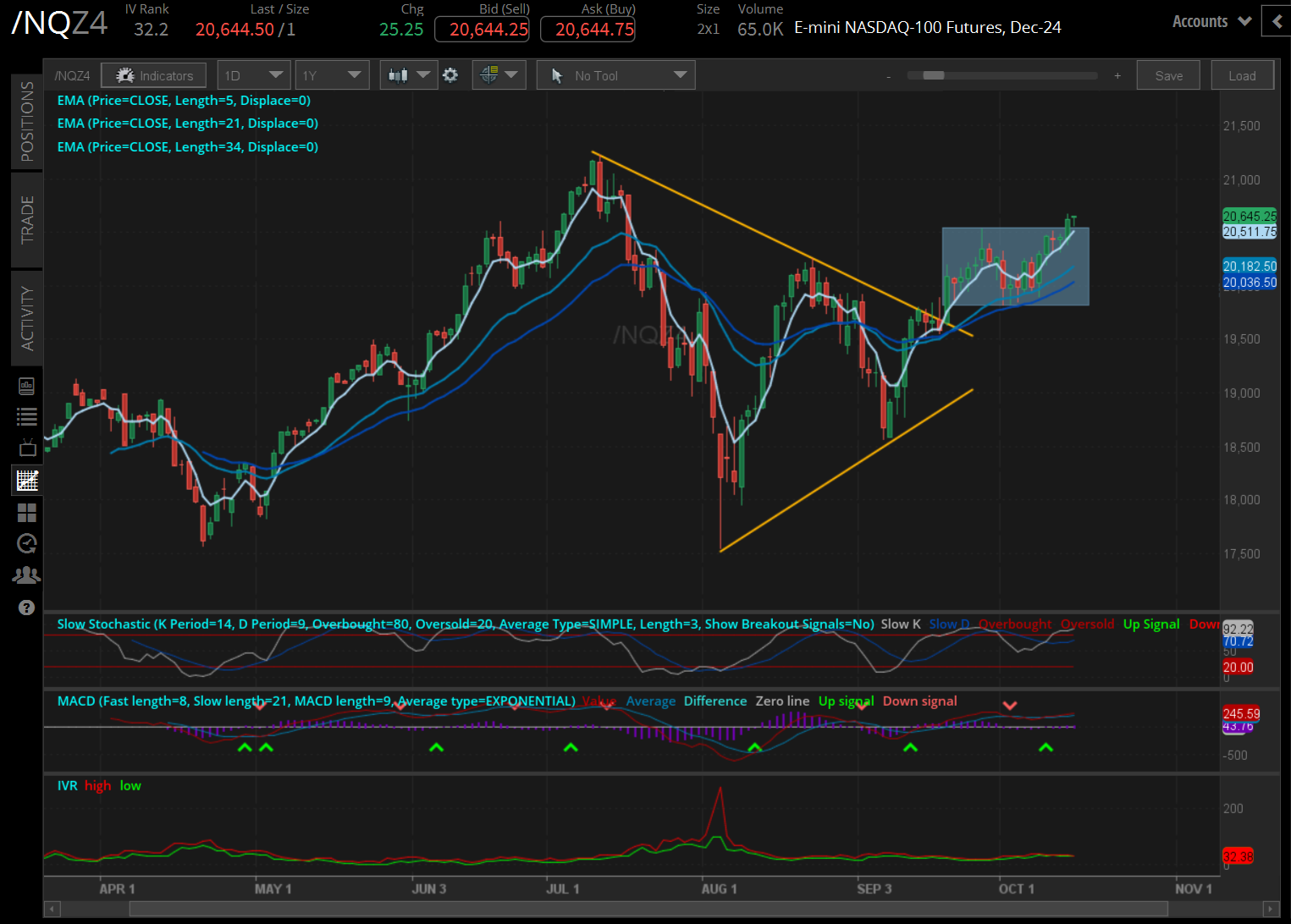Open the POSITIONS tab
Image resolution: width=1291 pixels, height=924 pixels.
click(x=26, y=122)
